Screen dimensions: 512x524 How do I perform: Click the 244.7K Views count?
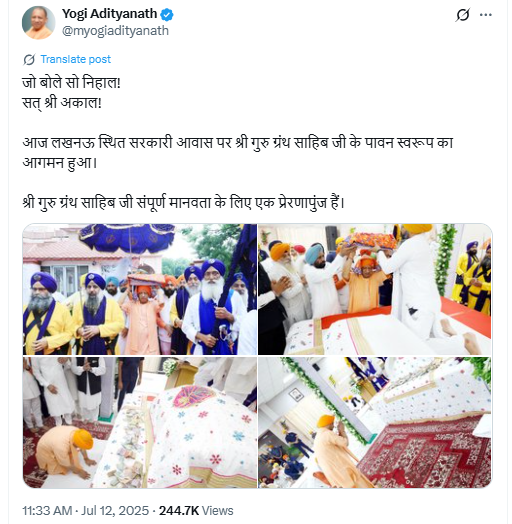pyautogui.click(x=196, y=511)
